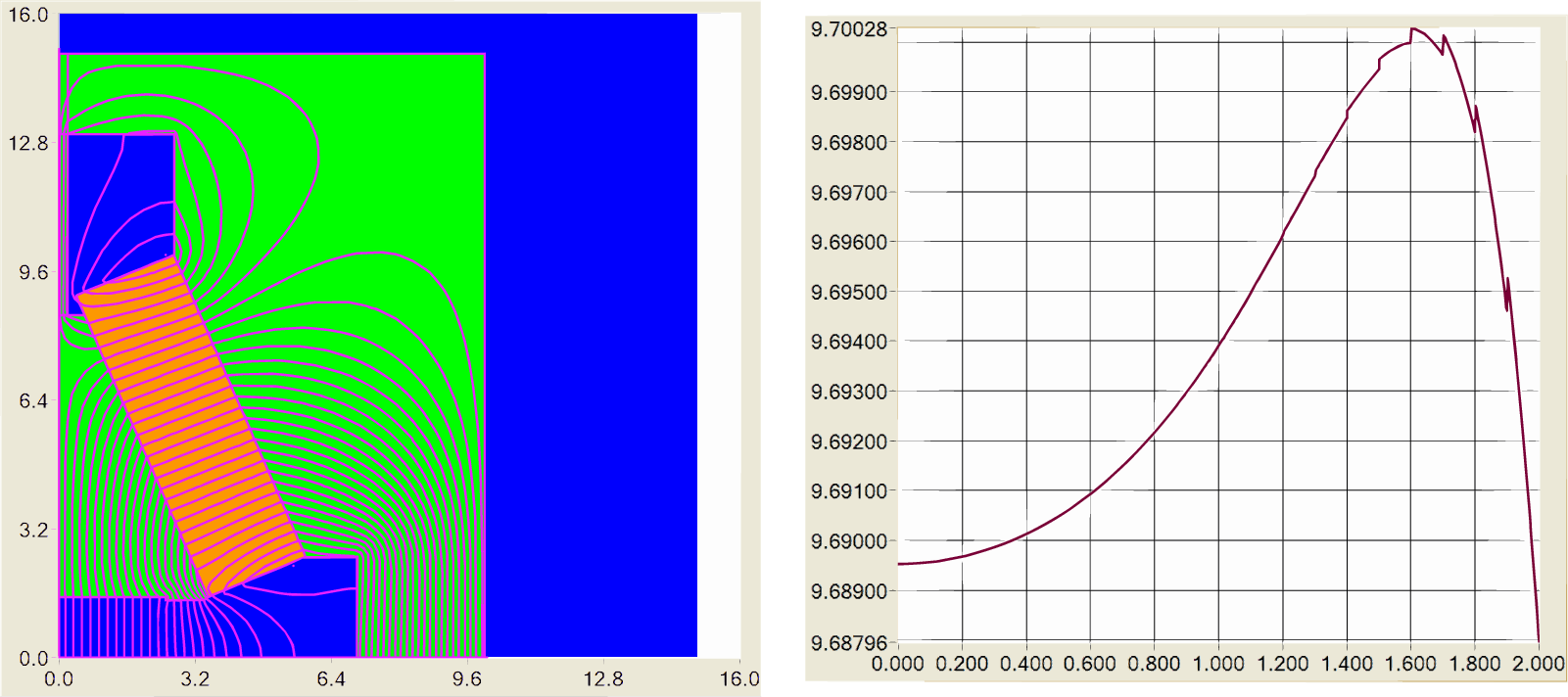Click the 9.69000 y-axis label
This screenshot has height=697, width=1568.
point(848,541)
